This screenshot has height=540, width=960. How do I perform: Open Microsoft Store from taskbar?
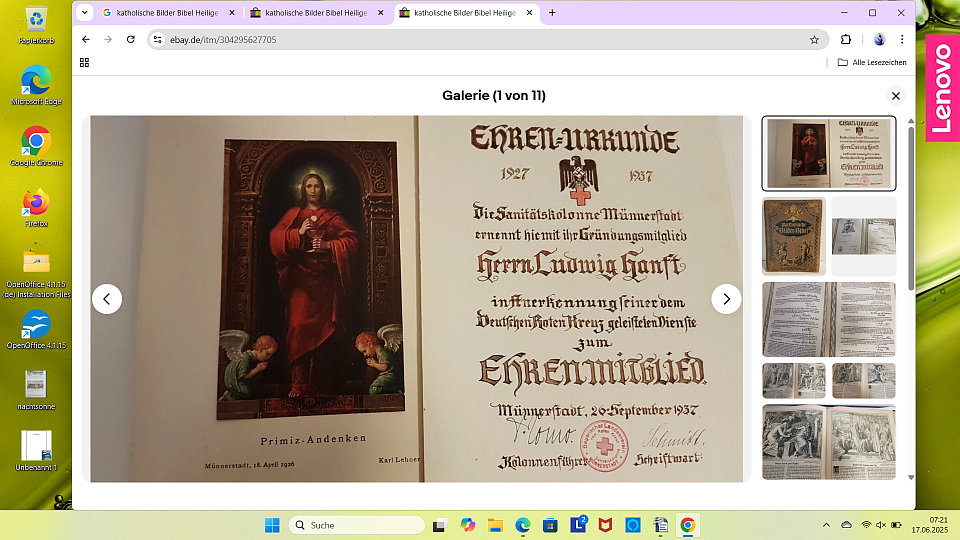pos(550,525)
